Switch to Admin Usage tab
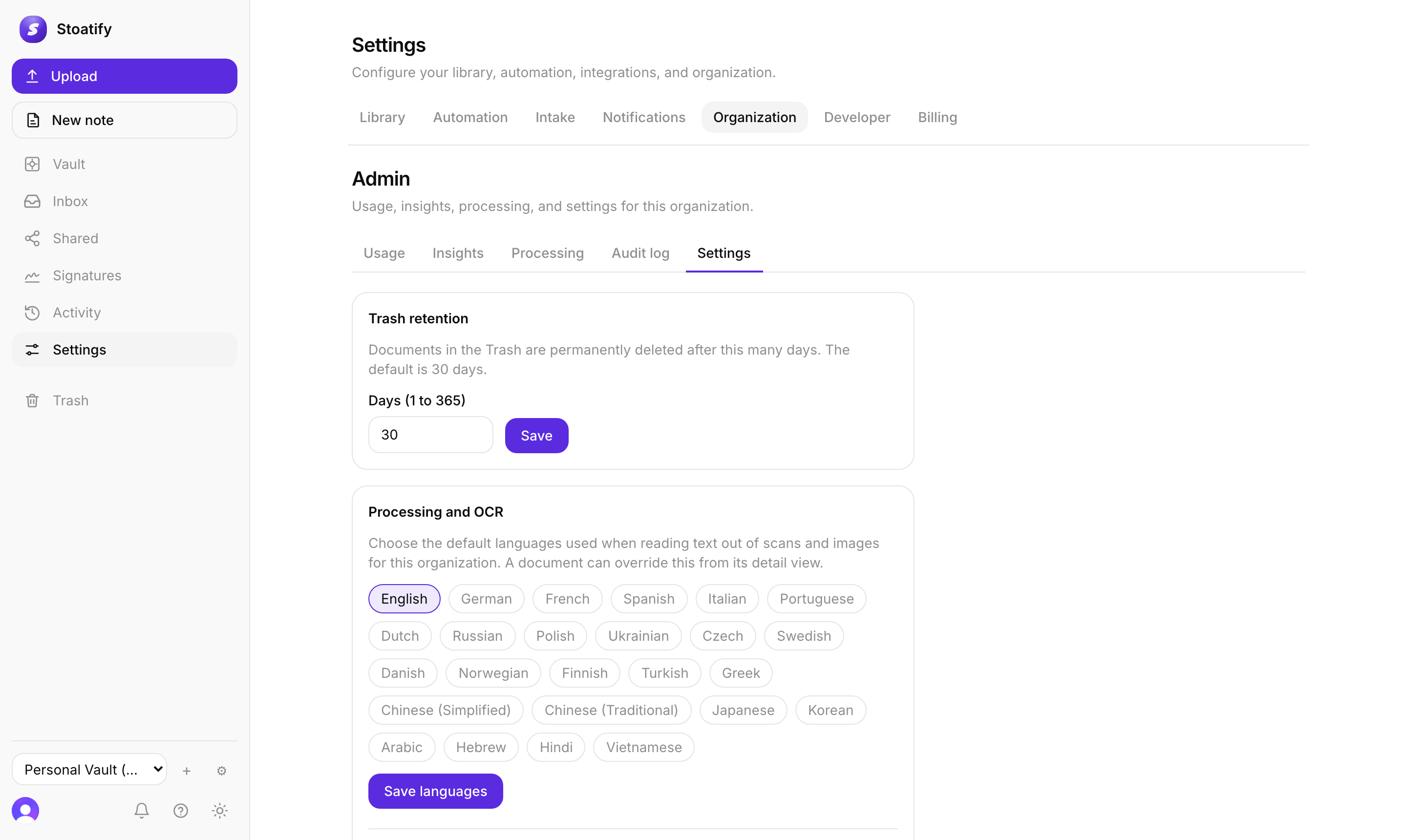 pos(384,253)
